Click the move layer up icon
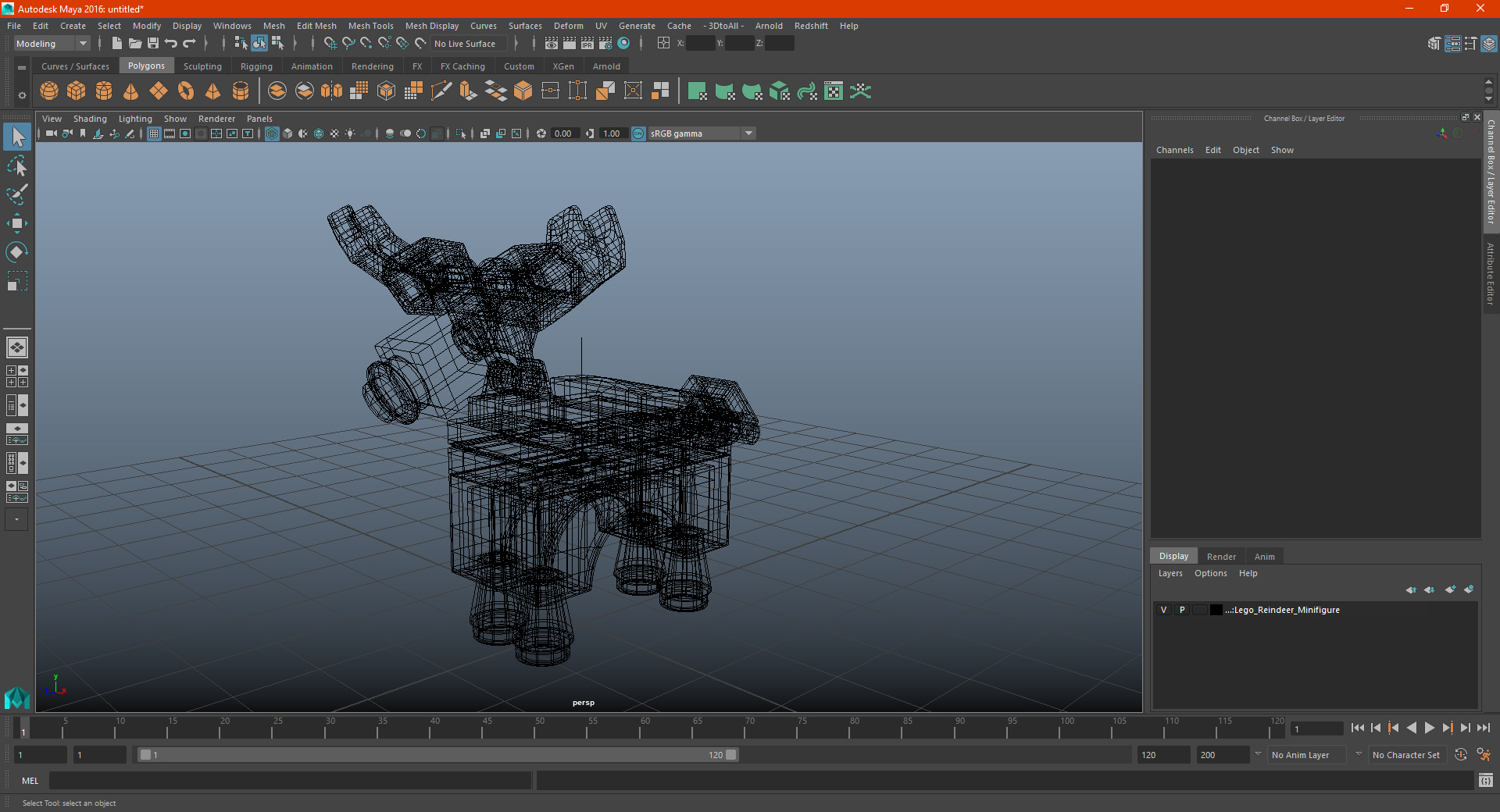 [x=1411, y=589]
